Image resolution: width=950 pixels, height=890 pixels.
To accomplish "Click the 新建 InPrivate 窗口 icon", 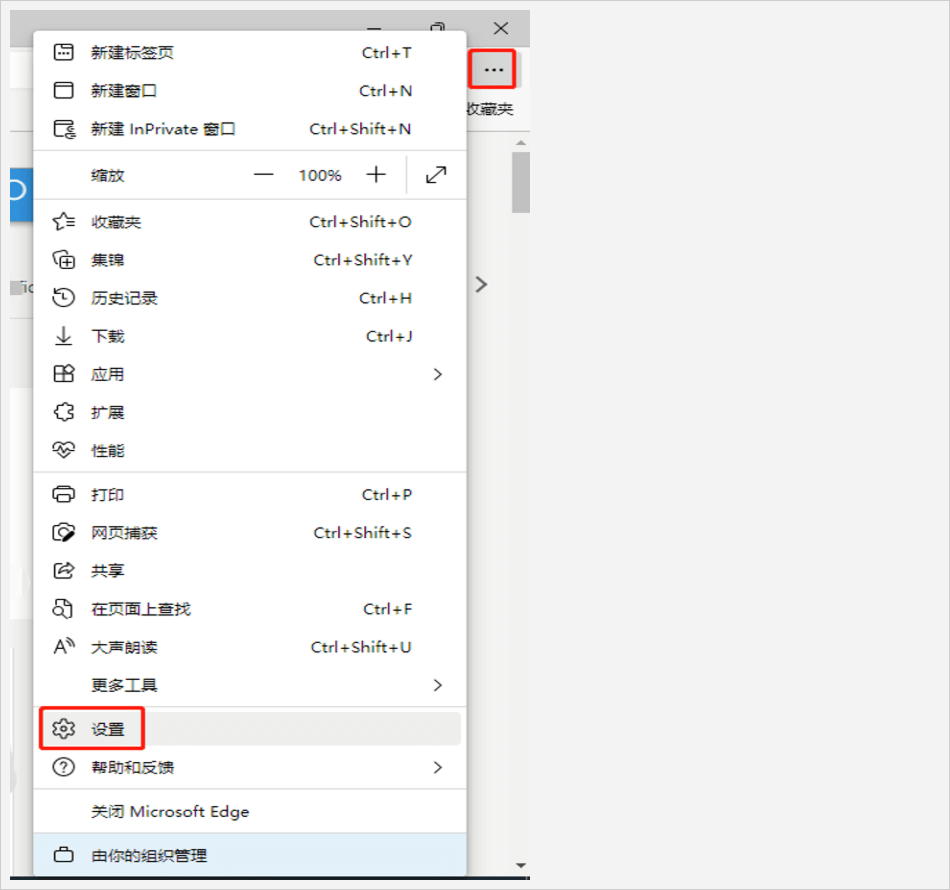I will tap(64, 129).
